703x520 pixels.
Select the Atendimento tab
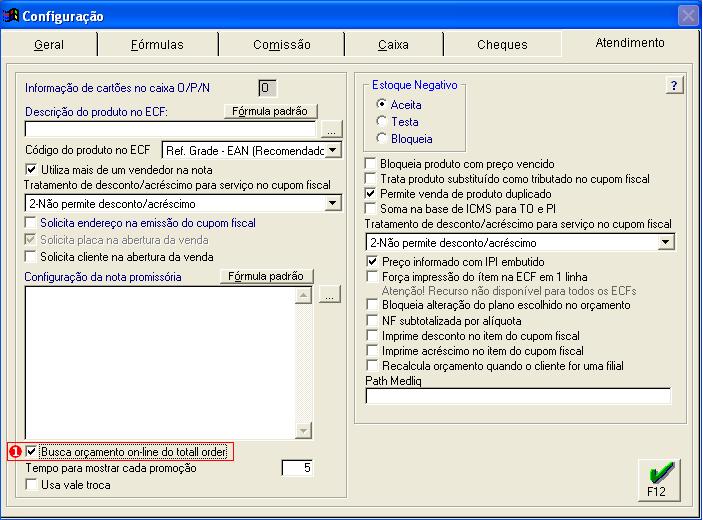point(630,43)
